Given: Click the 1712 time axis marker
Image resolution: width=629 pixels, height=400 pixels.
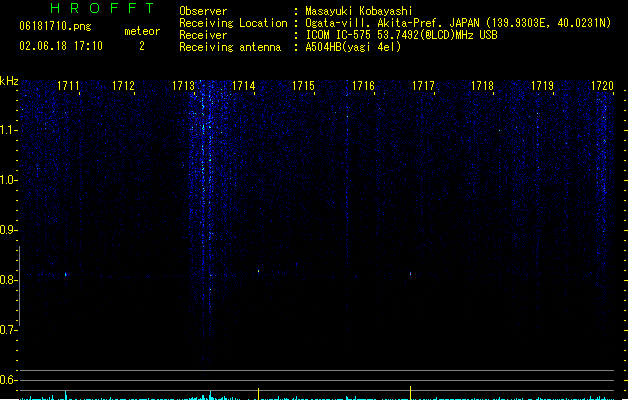Looking at the screenshot, I should coord(123,86).
